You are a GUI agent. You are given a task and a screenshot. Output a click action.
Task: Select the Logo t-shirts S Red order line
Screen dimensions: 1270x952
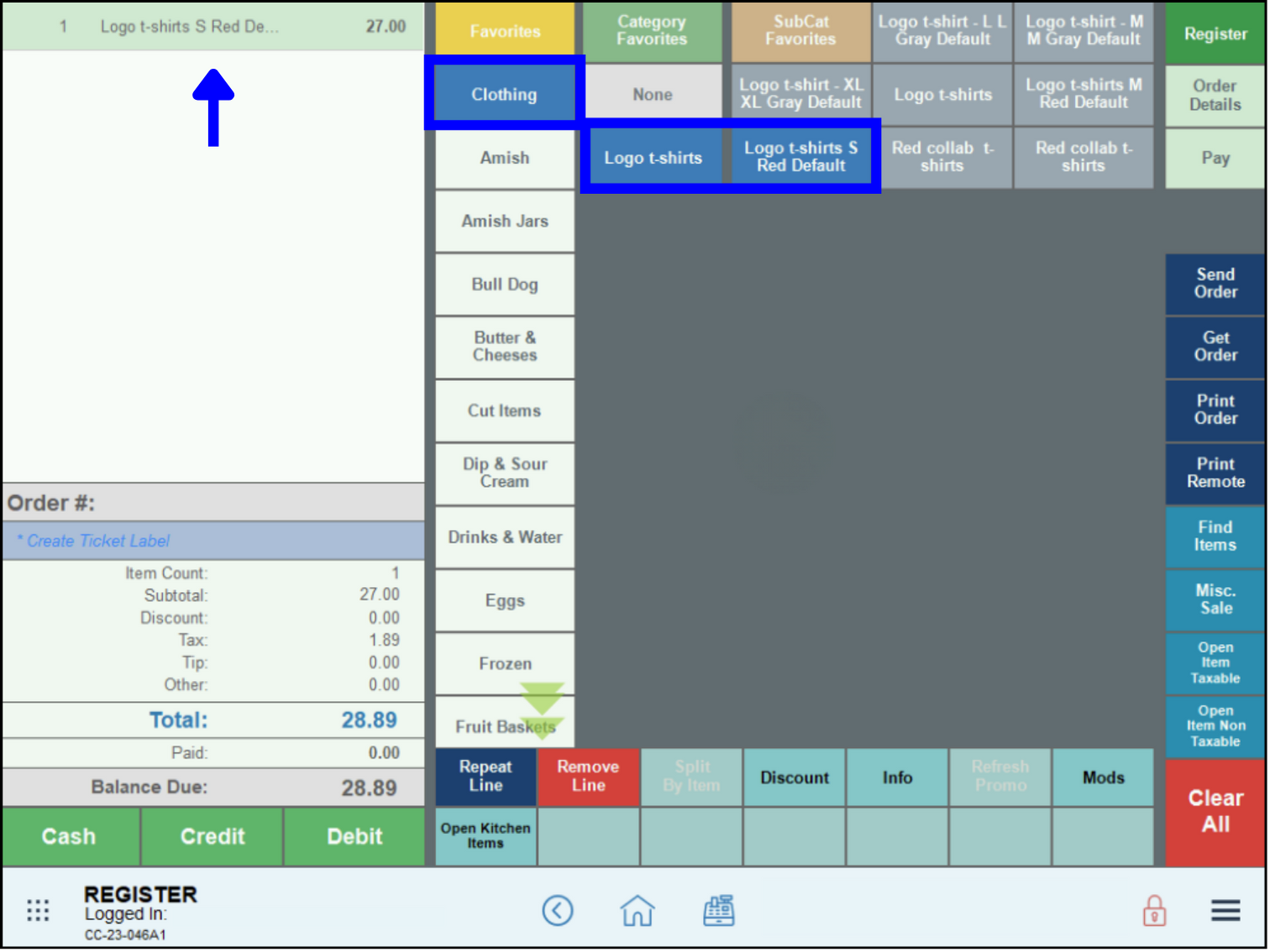pyautogui.click(x=213, y=27)
